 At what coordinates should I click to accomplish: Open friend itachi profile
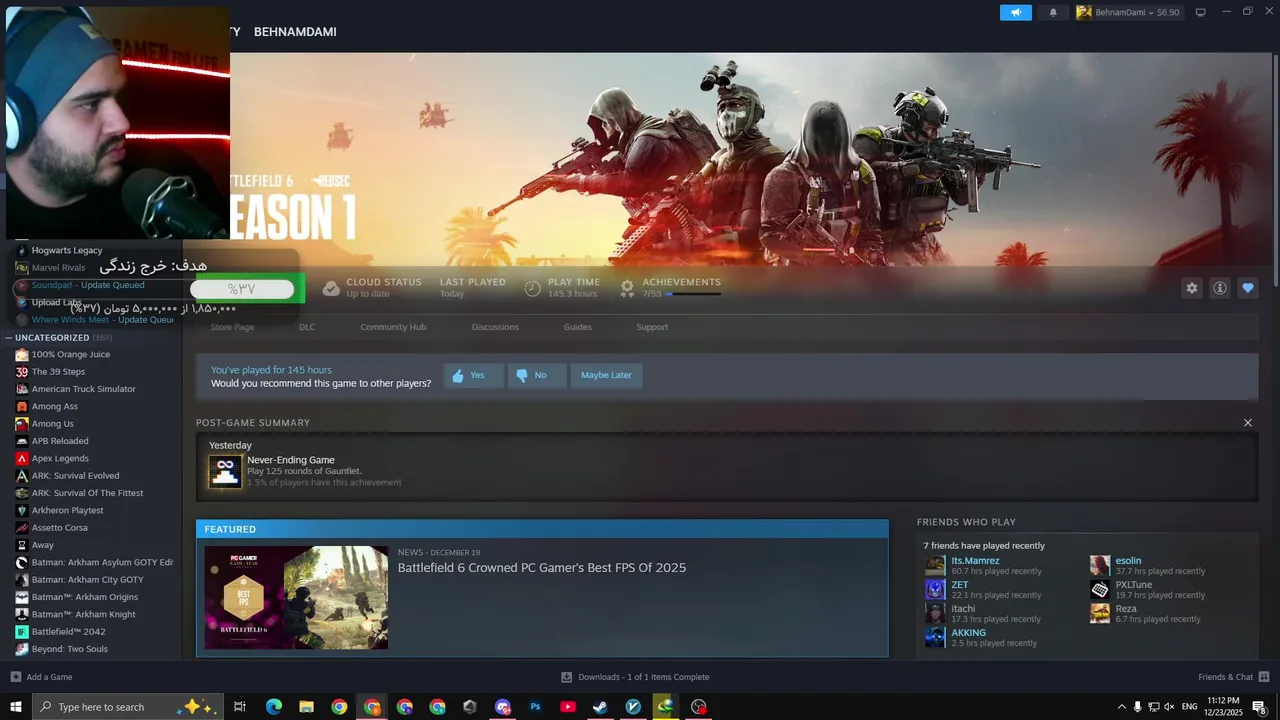pos(963,609)
